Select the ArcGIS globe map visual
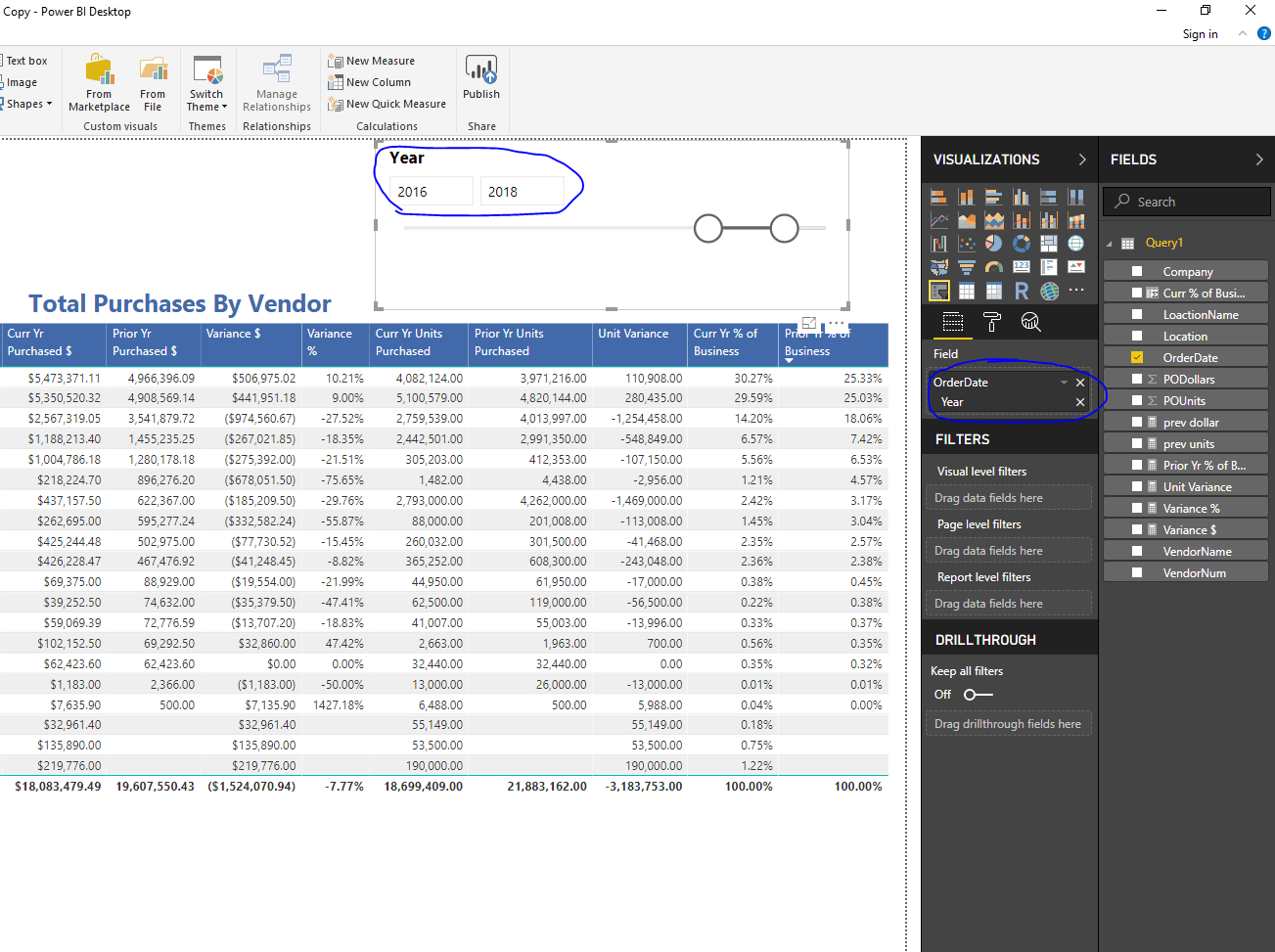The height and width of the screenshot is (952, 1275). tap(1049, 291)
